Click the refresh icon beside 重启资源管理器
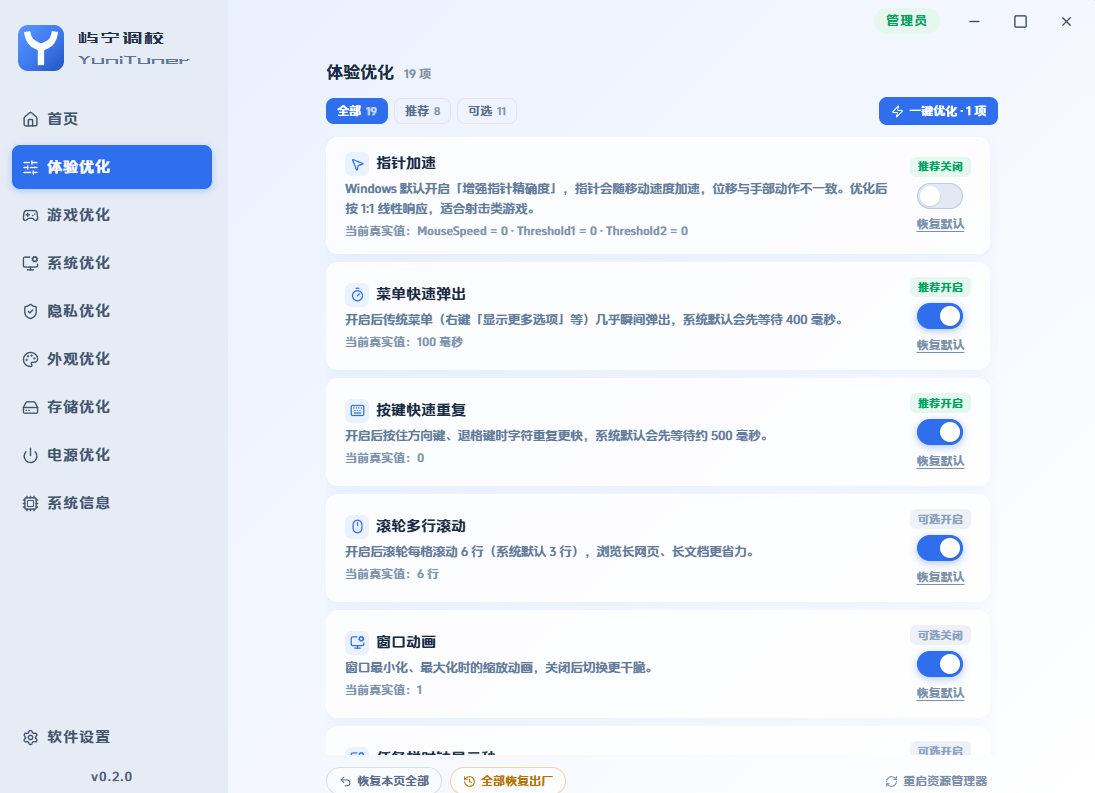Screen dimensions: 1095x793 tap(891, 781)
